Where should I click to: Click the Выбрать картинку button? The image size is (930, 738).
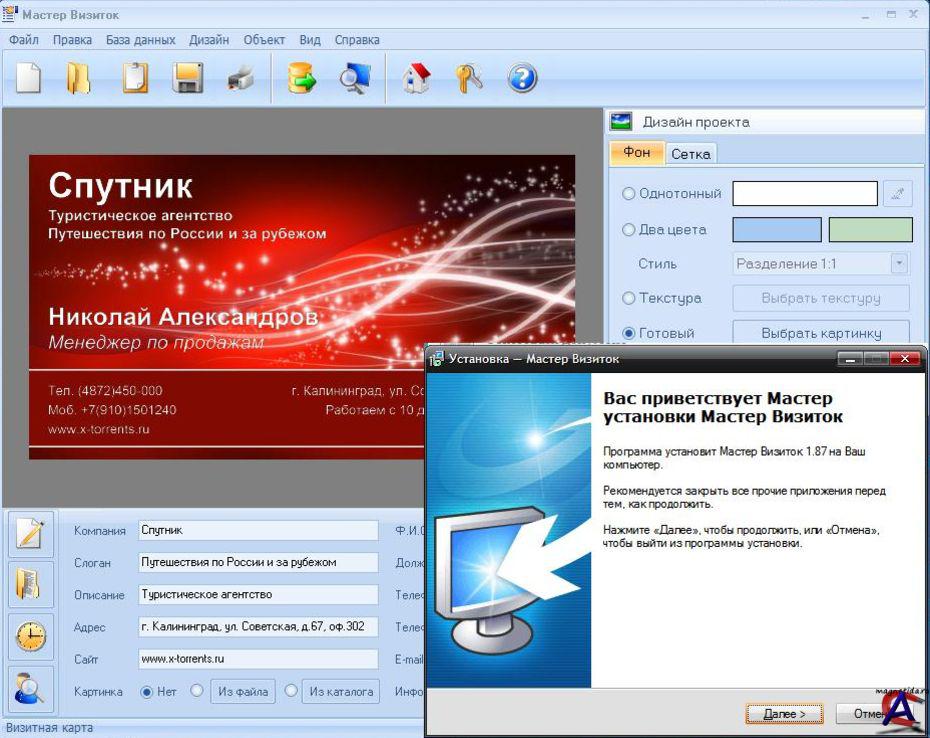(821, 333)
